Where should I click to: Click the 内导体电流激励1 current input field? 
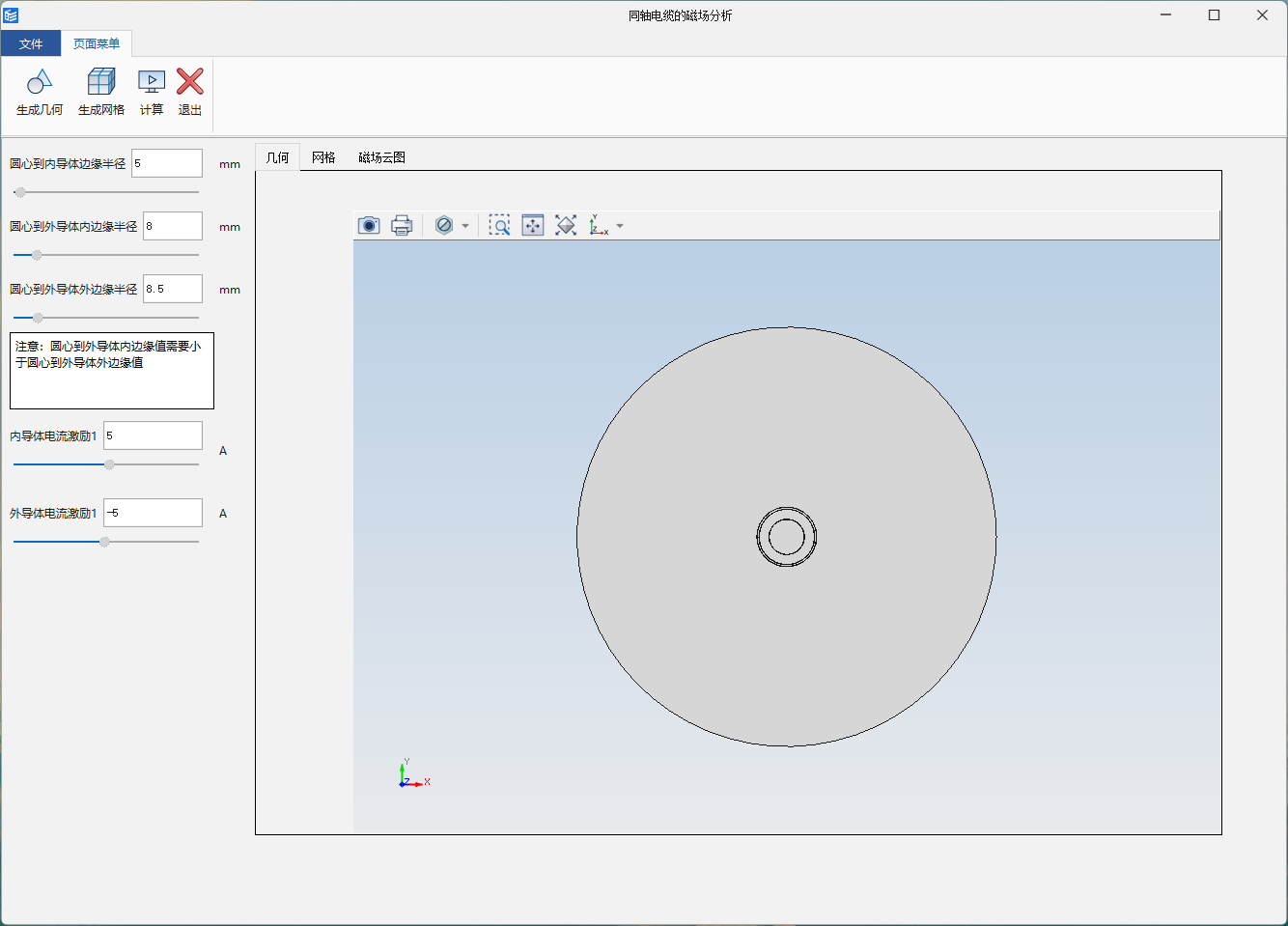pos(154,435)
